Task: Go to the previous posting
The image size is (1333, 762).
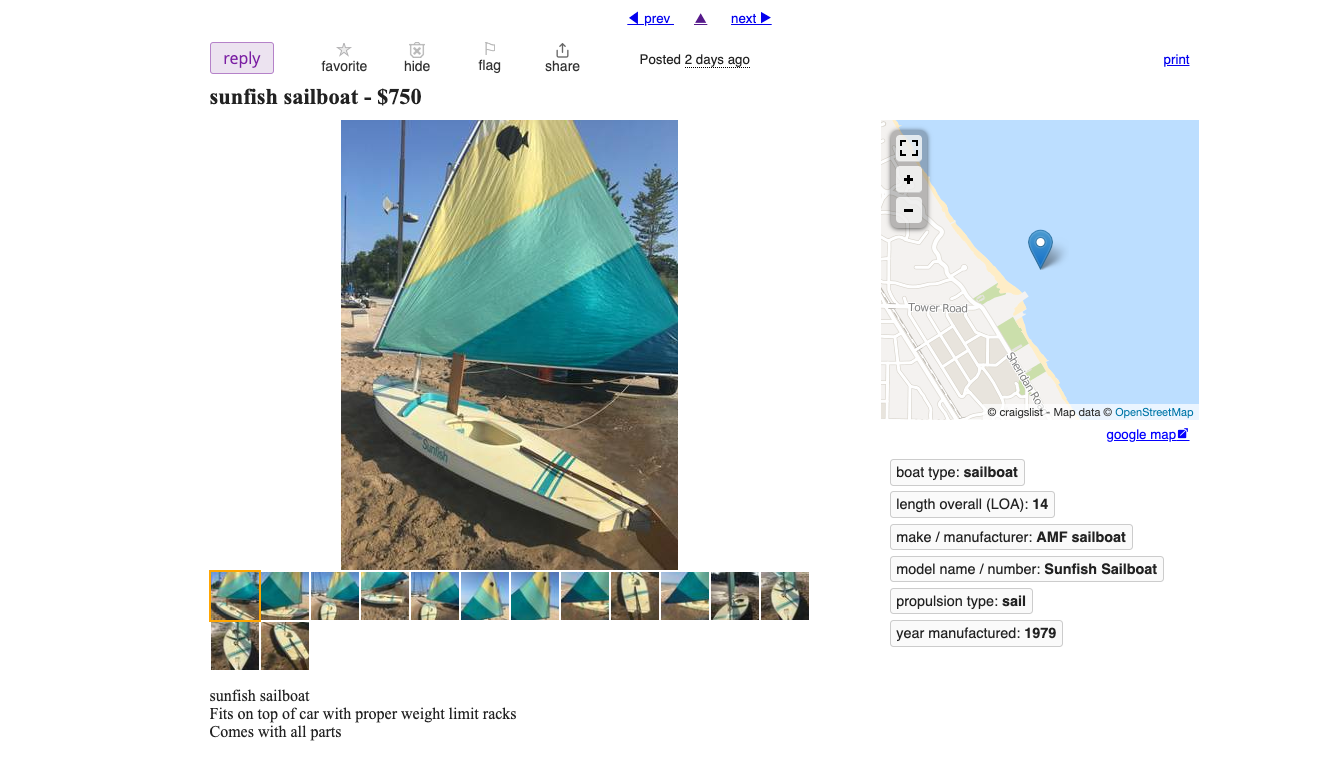Action: click(650, 19)
